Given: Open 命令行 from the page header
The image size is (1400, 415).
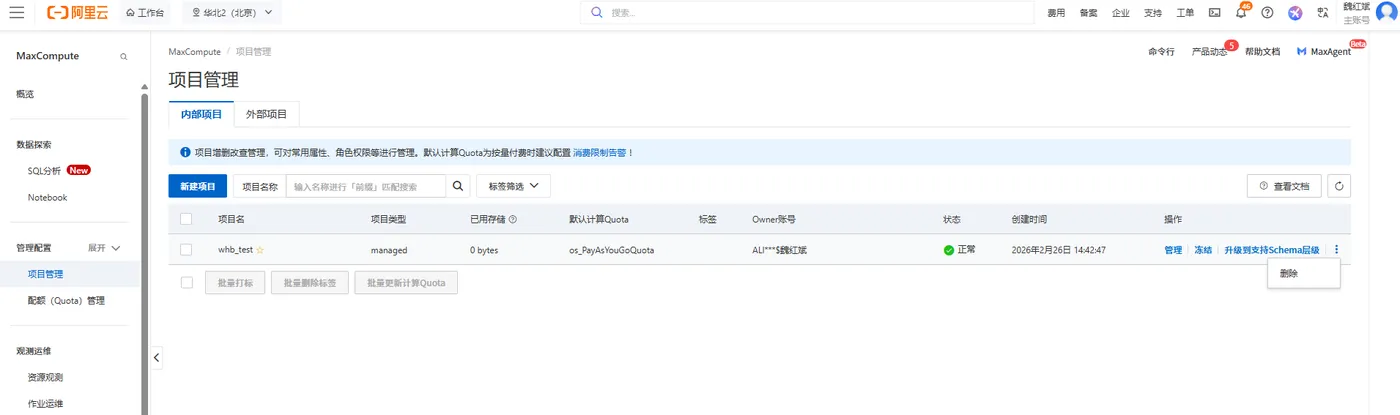Looking at the screenshot, I should (1161, 51).
